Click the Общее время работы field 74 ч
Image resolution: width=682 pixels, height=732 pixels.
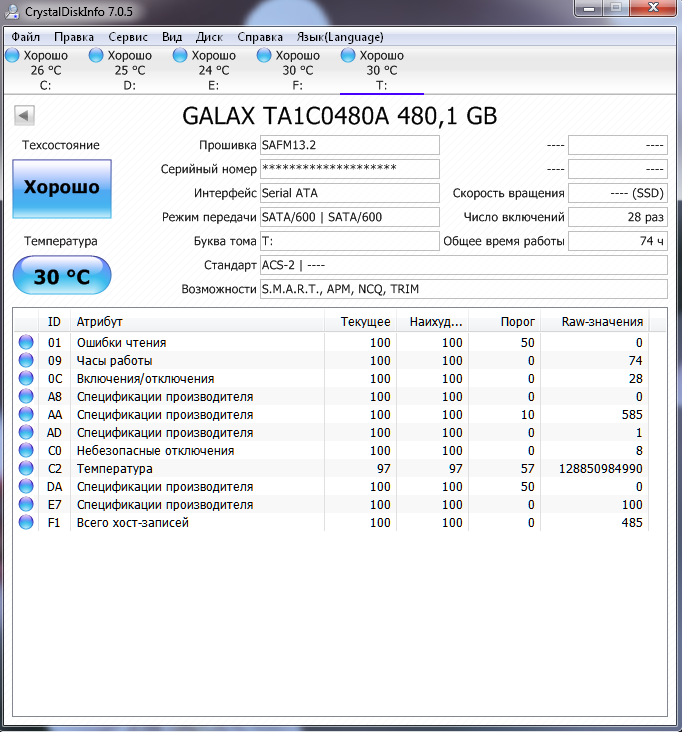(x=618, y=241)
